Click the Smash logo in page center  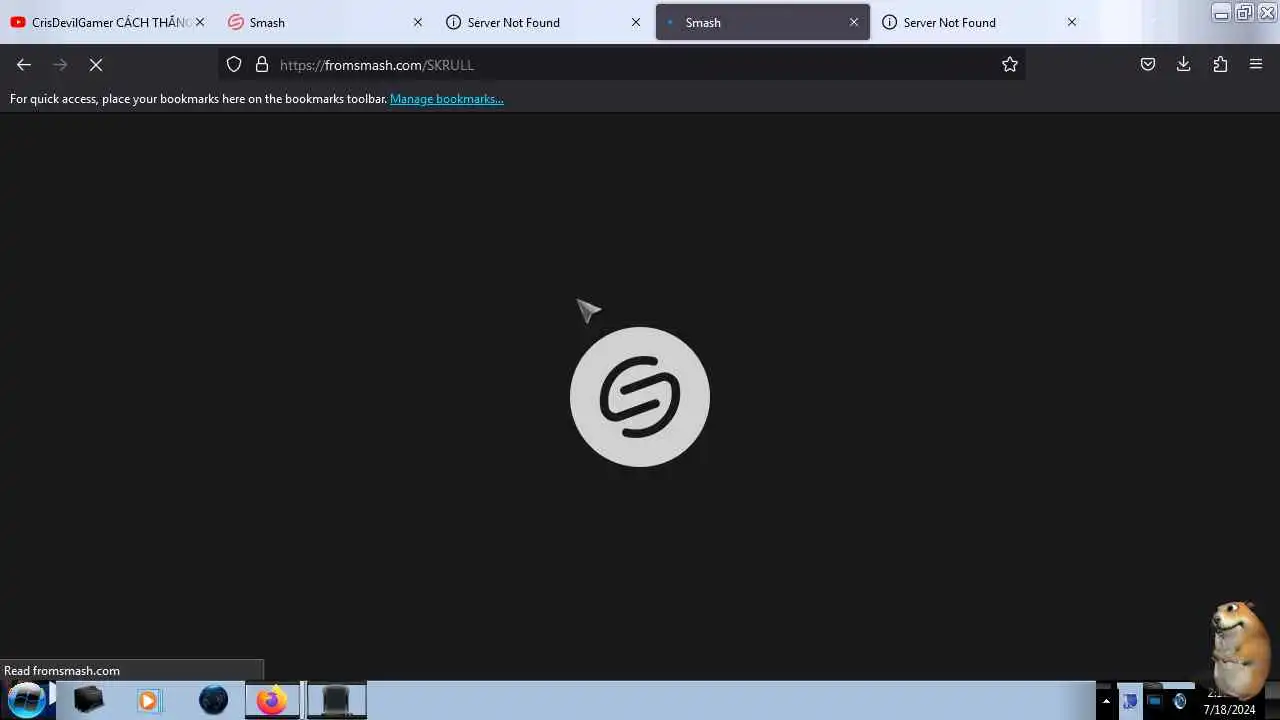pos(640,397)
